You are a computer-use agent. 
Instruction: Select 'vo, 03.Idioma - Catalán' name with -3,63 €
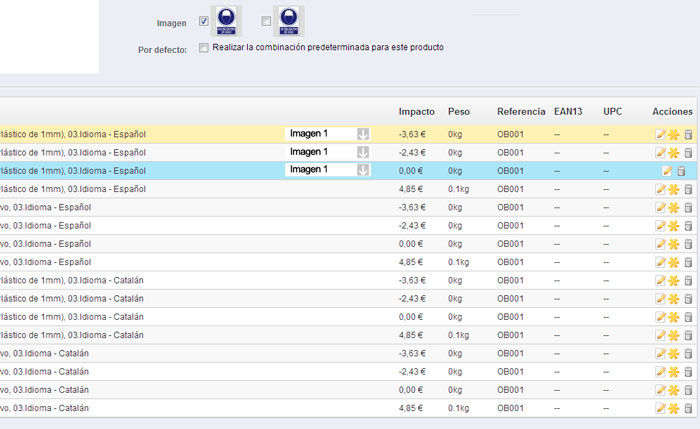[x=44, y=354]
